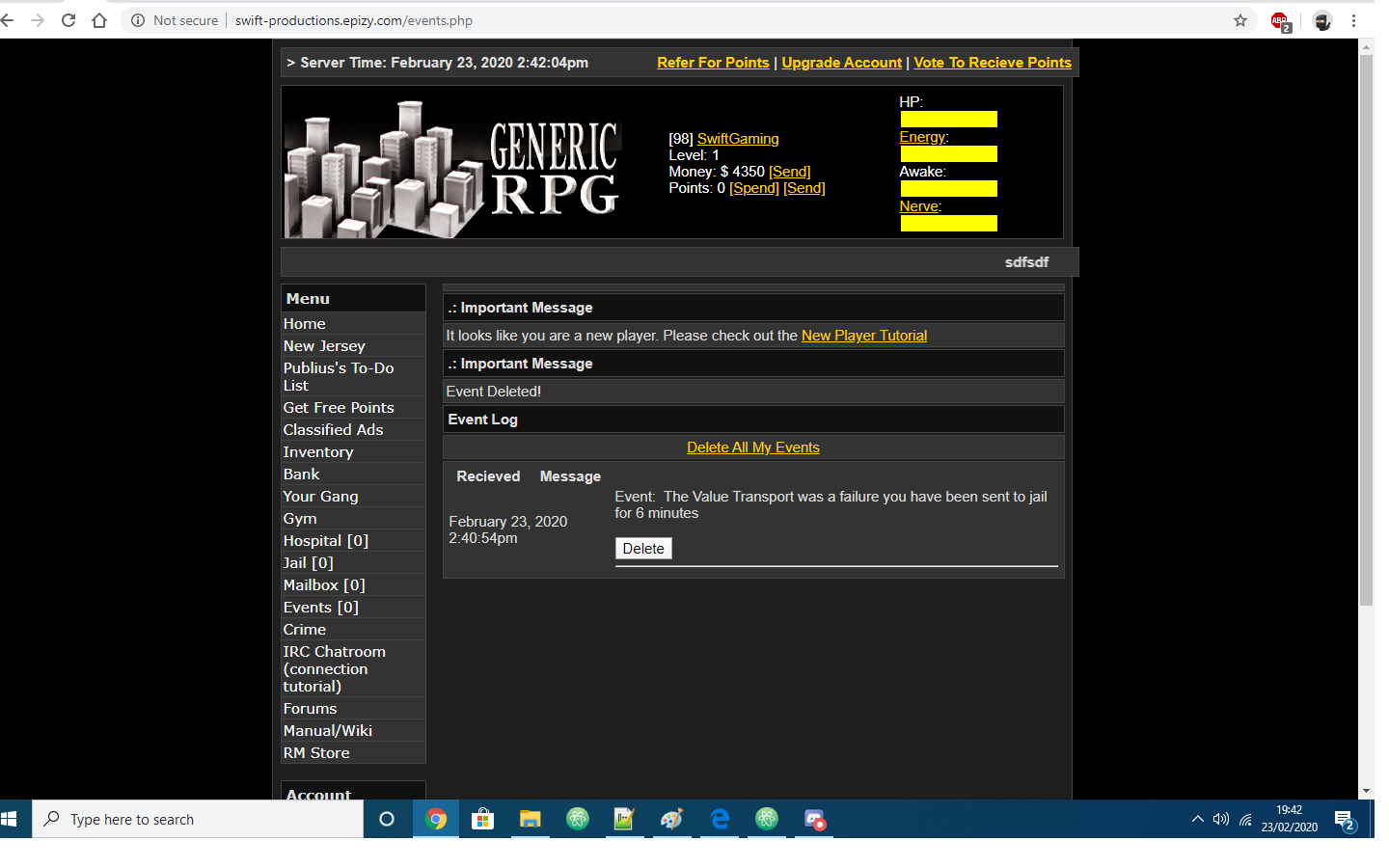The width and height of the screenshot is (1389, 868).
Task: Open Paint from the taskbar
Action: (x=672, y=819)
